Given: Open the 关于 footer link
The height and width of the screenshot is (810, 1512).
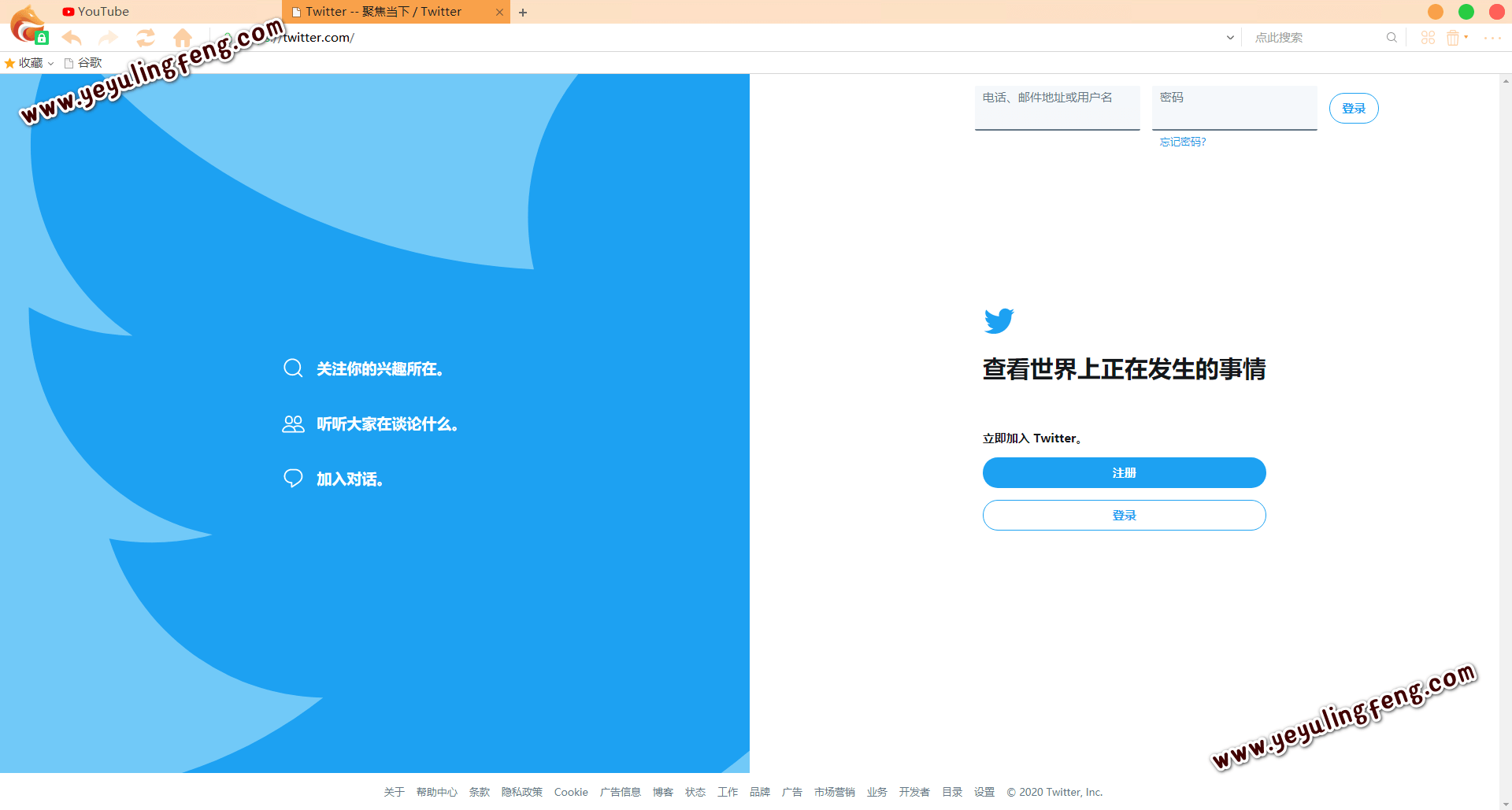Looking at the screenshot, I should [x=395, y=792].
